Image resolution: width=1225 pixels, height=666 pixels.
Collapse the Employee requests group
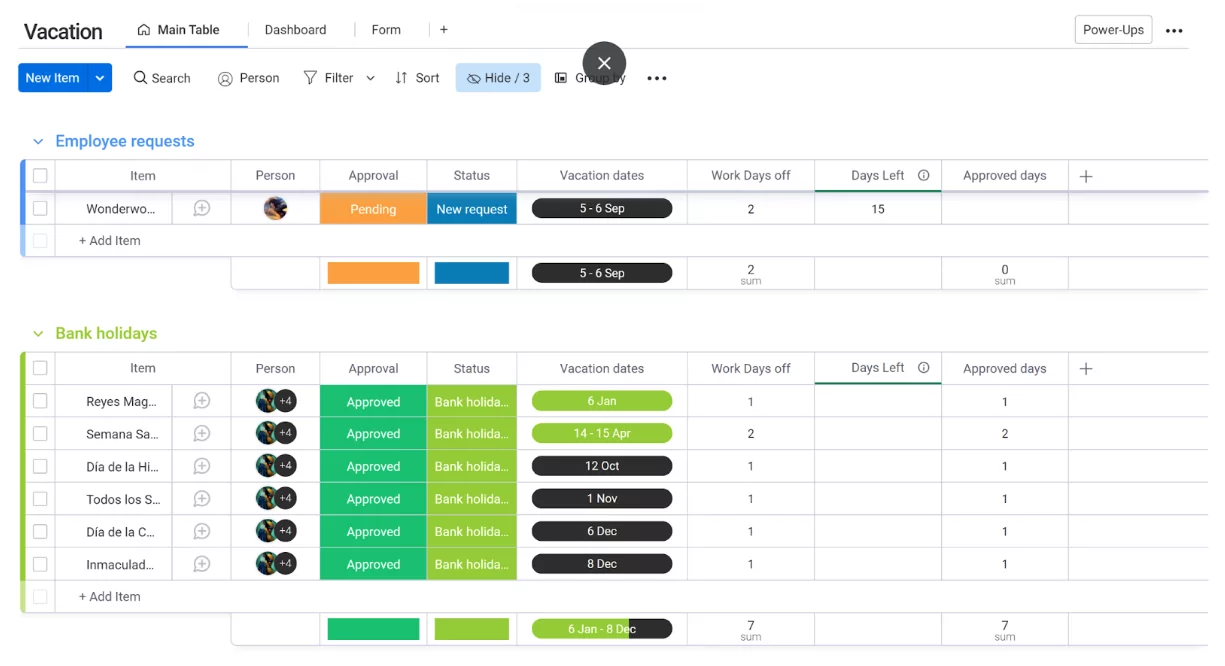tap(38, 142)
